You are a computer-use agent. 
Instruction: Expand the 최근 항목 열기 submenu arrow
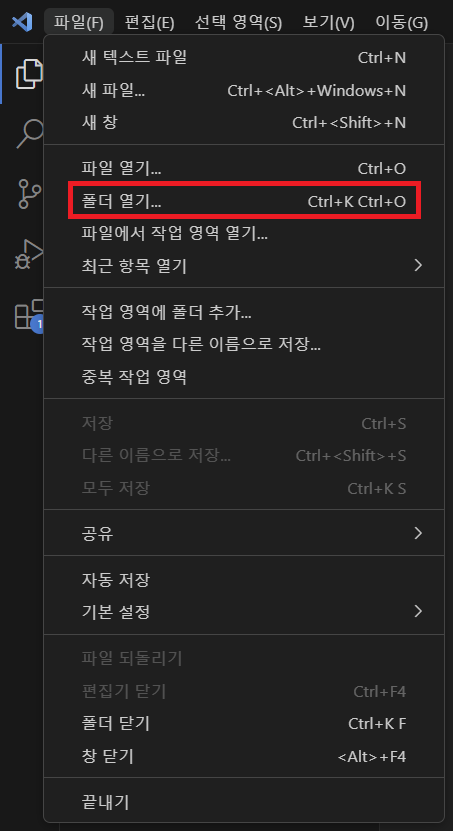[418, 265]
